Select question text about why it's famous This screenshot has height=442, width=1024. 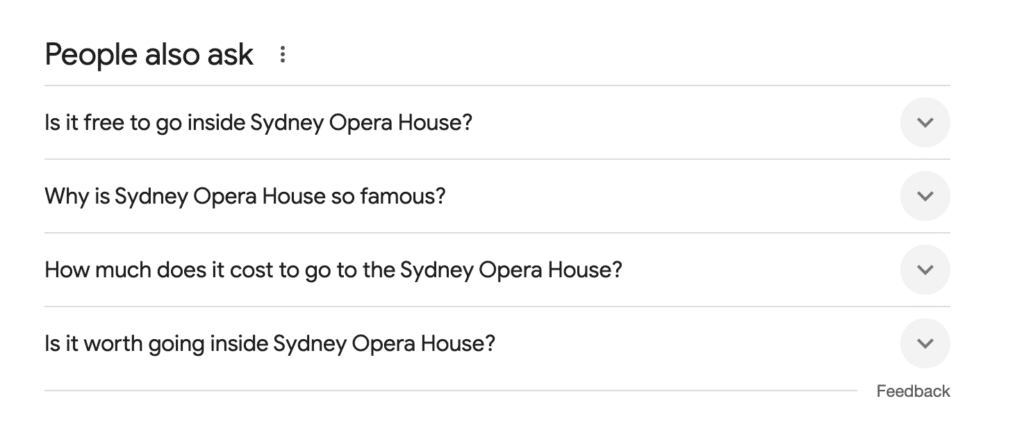tap(245, 197)
